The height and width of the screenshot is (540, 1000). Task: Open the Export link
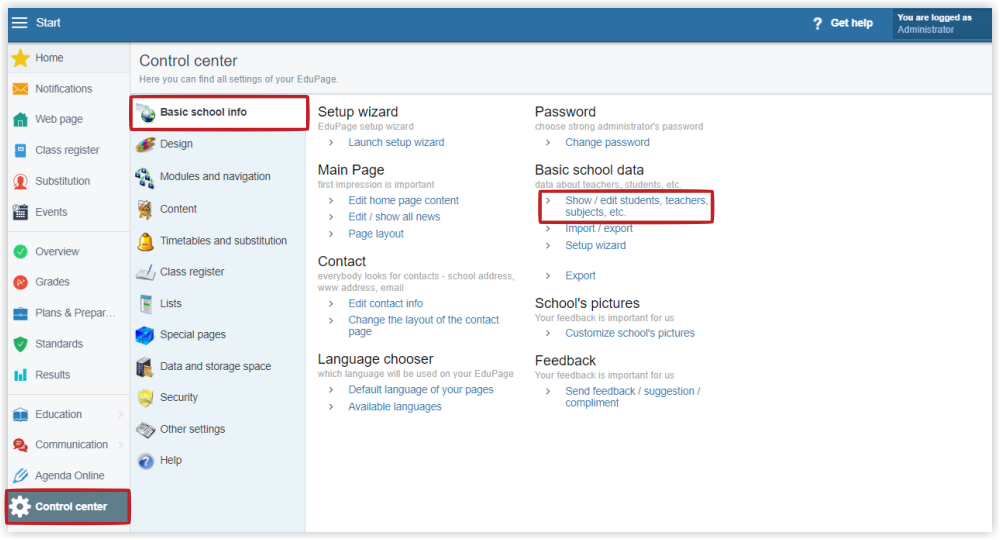pyautogui.click(x=580, y=276)
